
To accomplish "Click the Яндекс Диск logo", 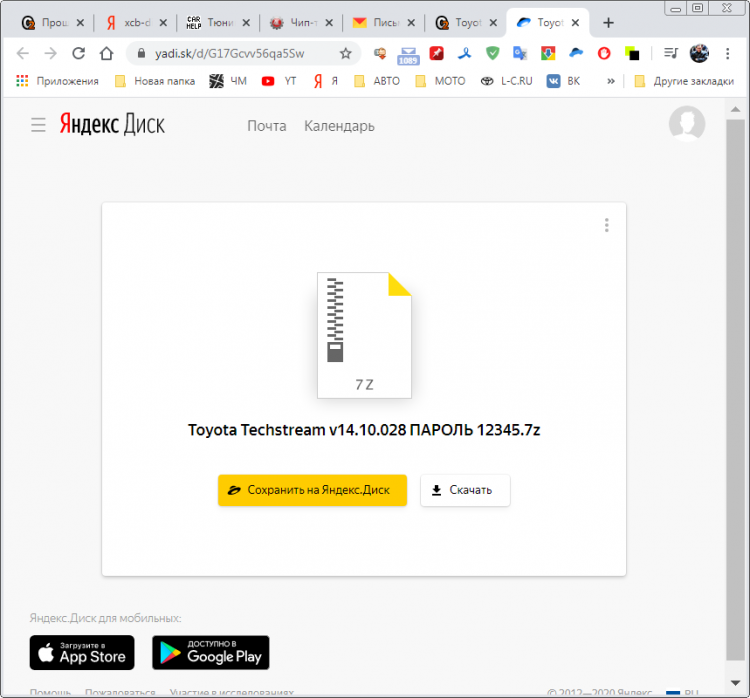I will coord(112,125).
